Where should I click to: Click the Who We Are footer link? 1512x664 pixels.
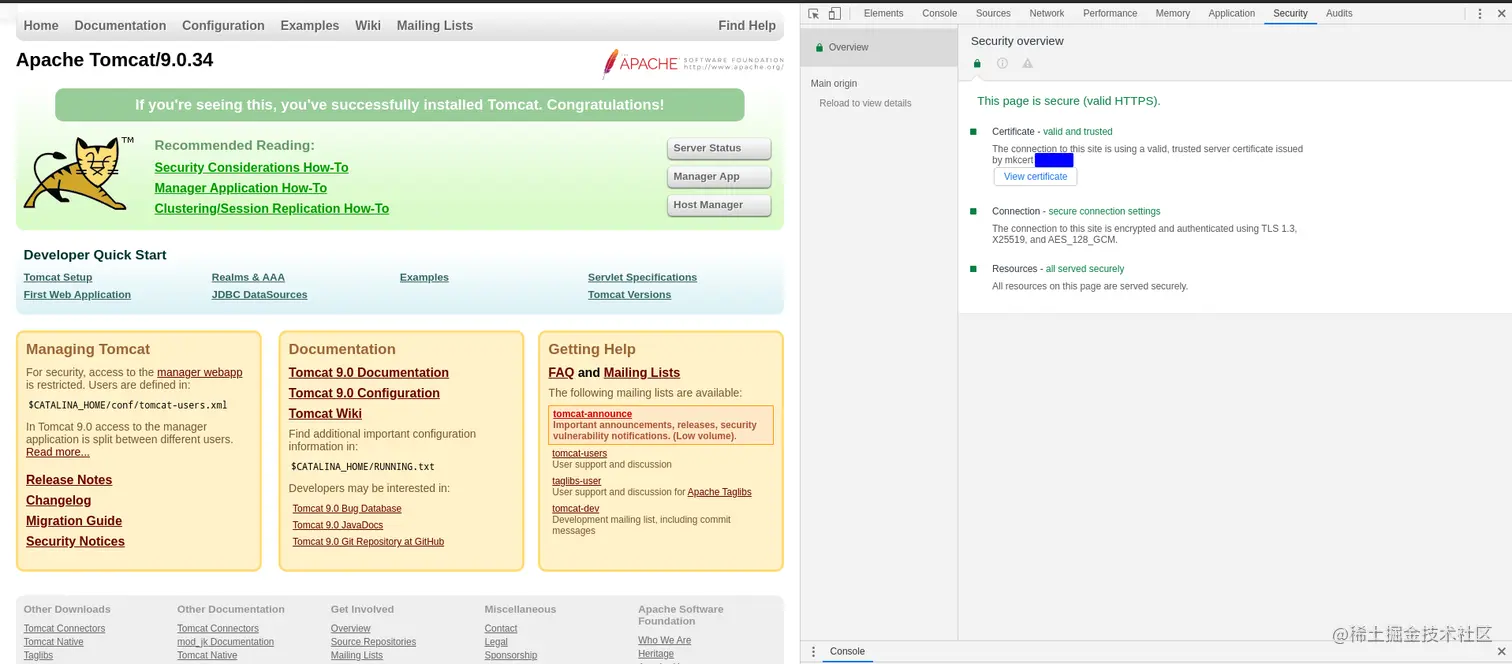(664, 640)
